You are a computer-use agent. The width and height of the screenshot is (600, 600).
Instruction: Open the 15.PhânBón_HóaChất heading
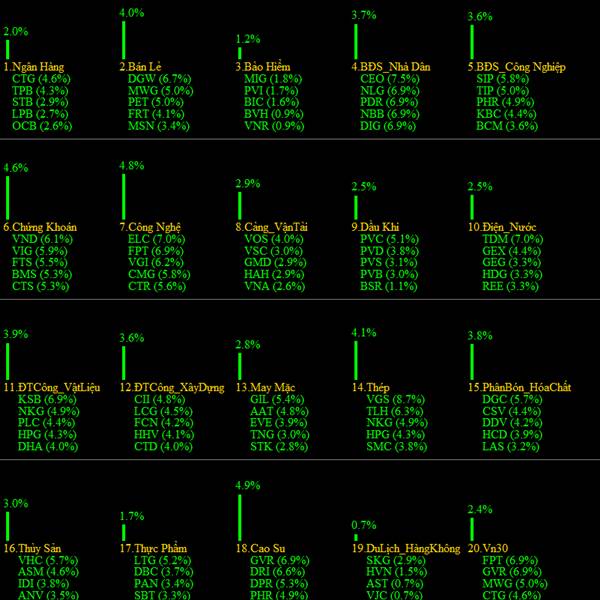point(520,388)
